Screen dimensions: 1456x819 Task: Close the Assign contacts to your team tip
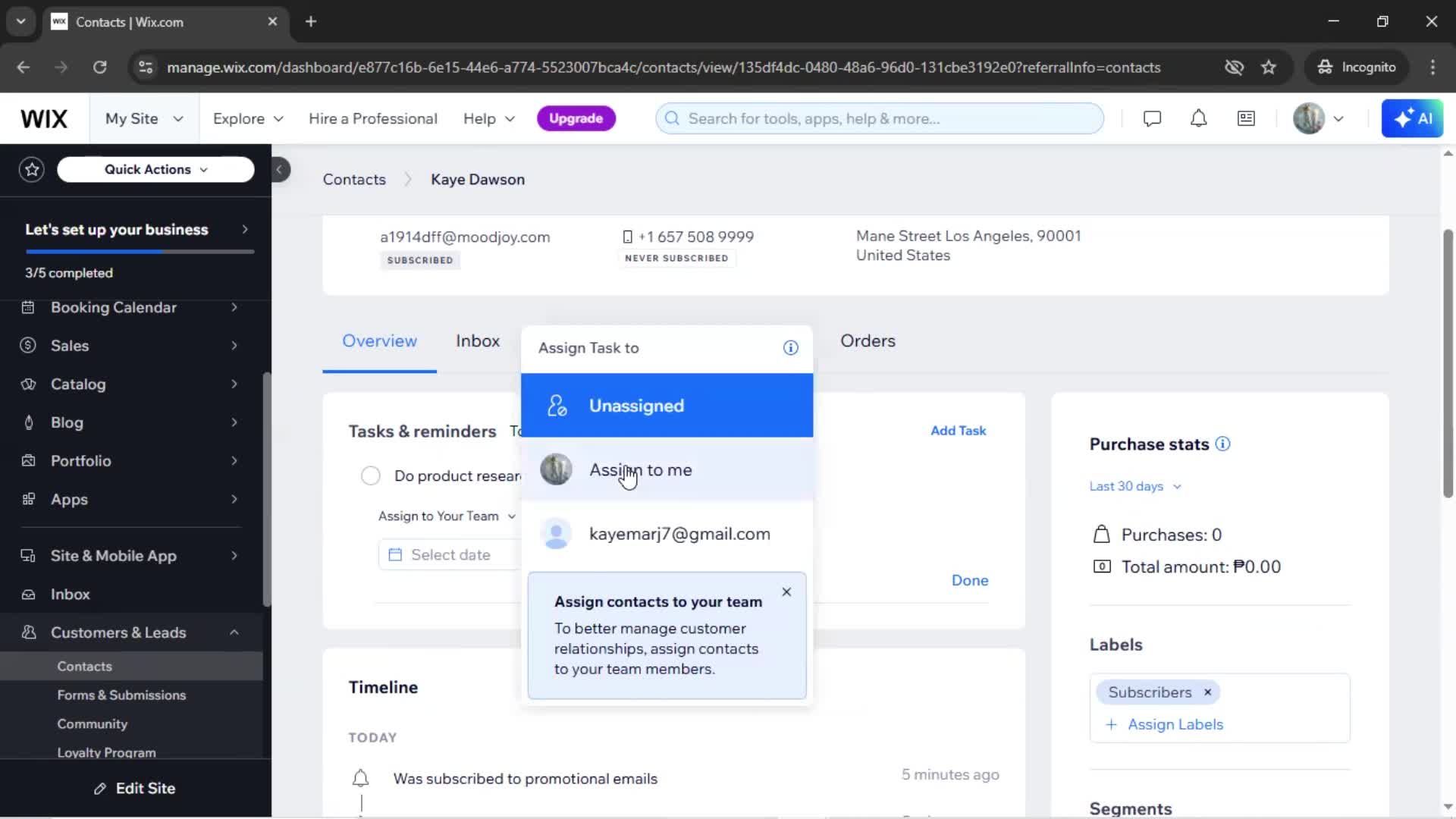click(786, 592)
